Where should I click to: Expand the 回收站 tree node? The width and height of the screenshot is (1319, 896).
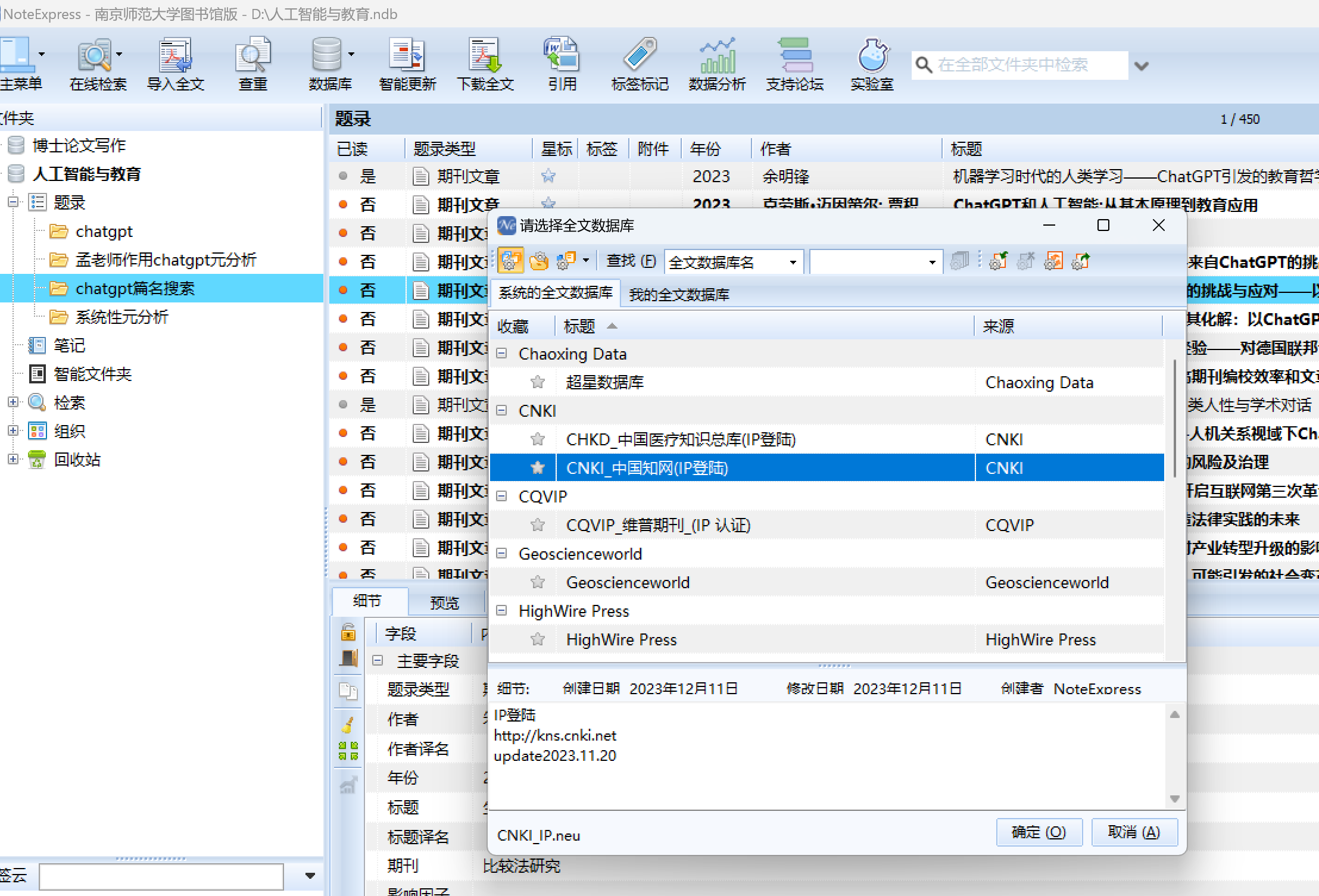pyautogui.click(x=13, y=459)
